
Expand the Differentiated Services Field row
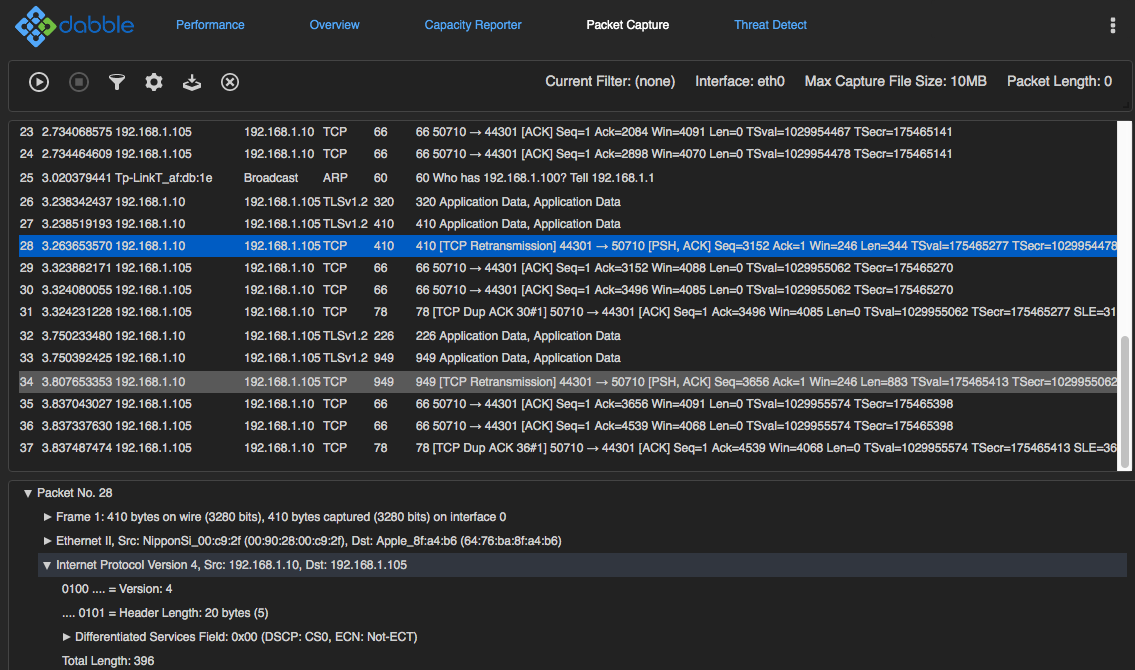click(67, 637)
